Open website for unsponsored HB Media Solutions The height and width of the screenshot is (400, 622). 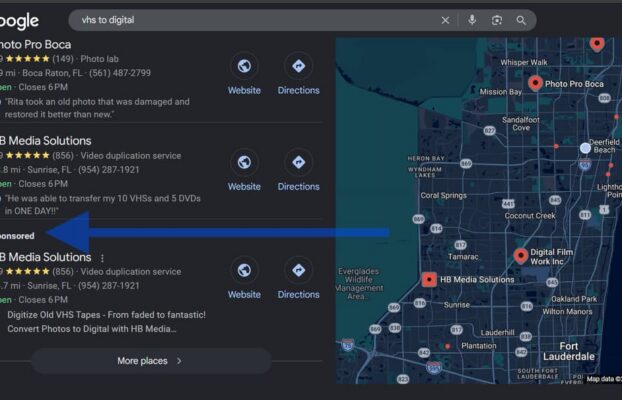[x=244, y=162]
